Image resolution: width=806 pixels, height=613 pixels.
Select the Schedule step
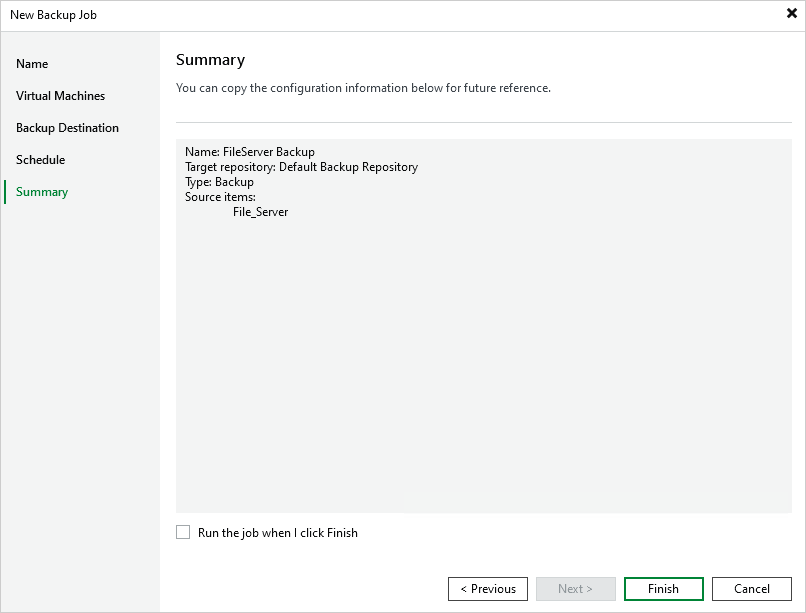pos(40,159)
